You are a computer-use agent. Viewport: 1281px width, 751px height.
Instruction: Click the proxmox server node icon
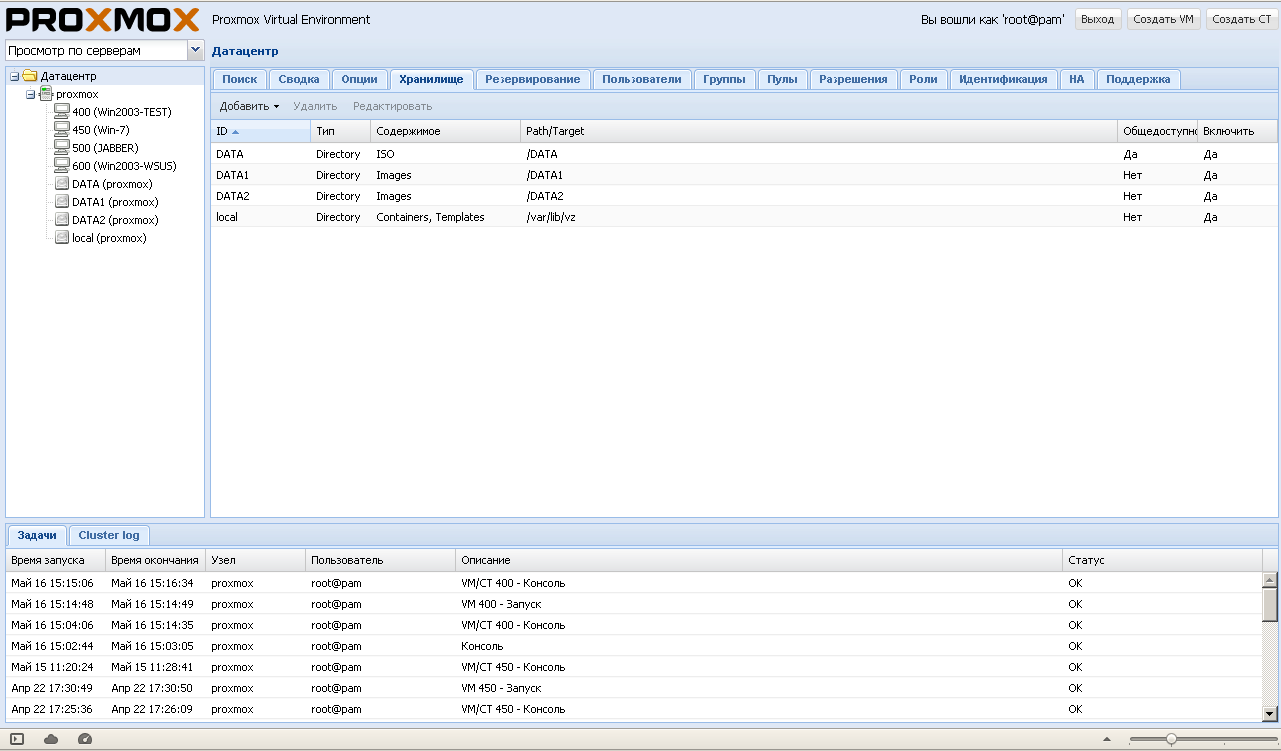pos(45,94)
